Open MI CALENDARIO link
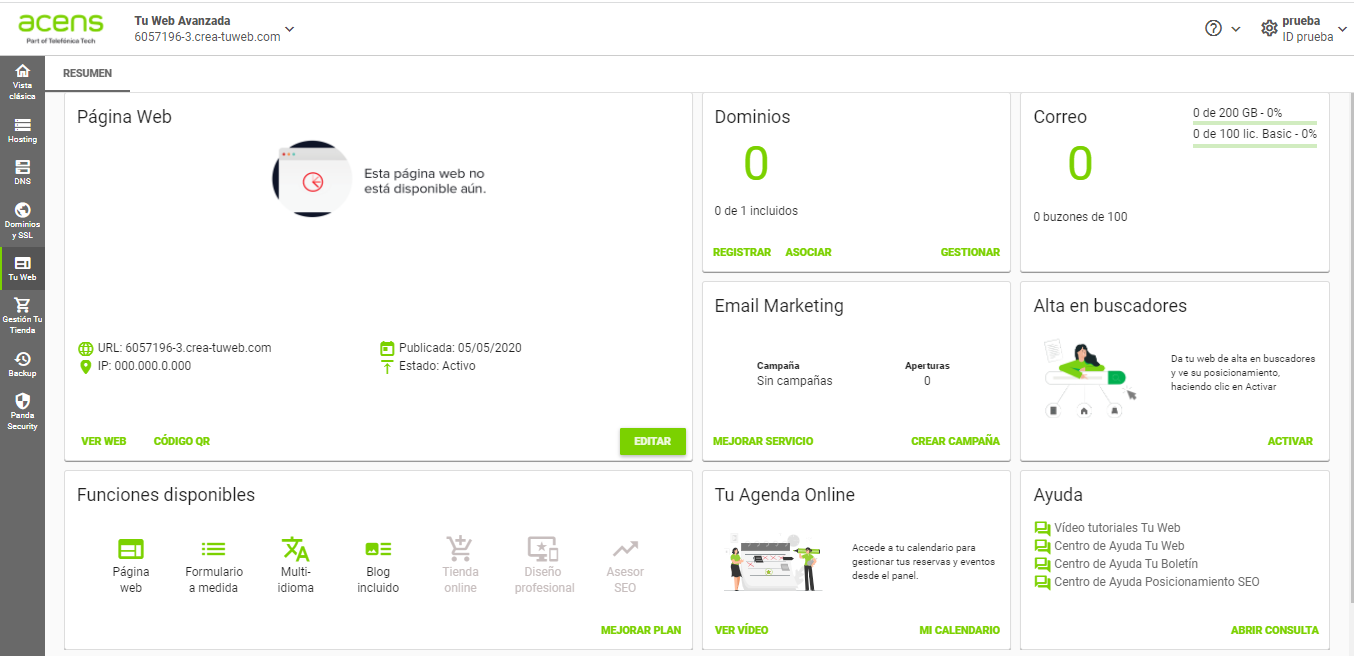The width and height of the screenshot is (1354, 656). click(x=960, y=630)
